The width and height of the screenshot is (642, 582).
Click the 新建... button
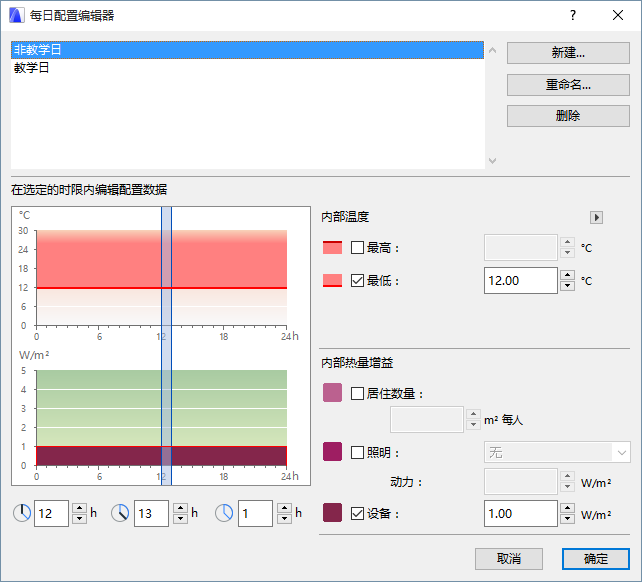(x=568, y=53)
